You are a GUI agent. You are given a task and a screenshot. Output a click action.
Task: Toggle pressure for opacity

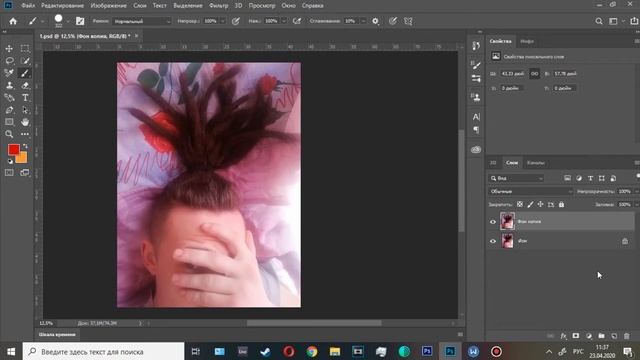[x=236, y=21]
